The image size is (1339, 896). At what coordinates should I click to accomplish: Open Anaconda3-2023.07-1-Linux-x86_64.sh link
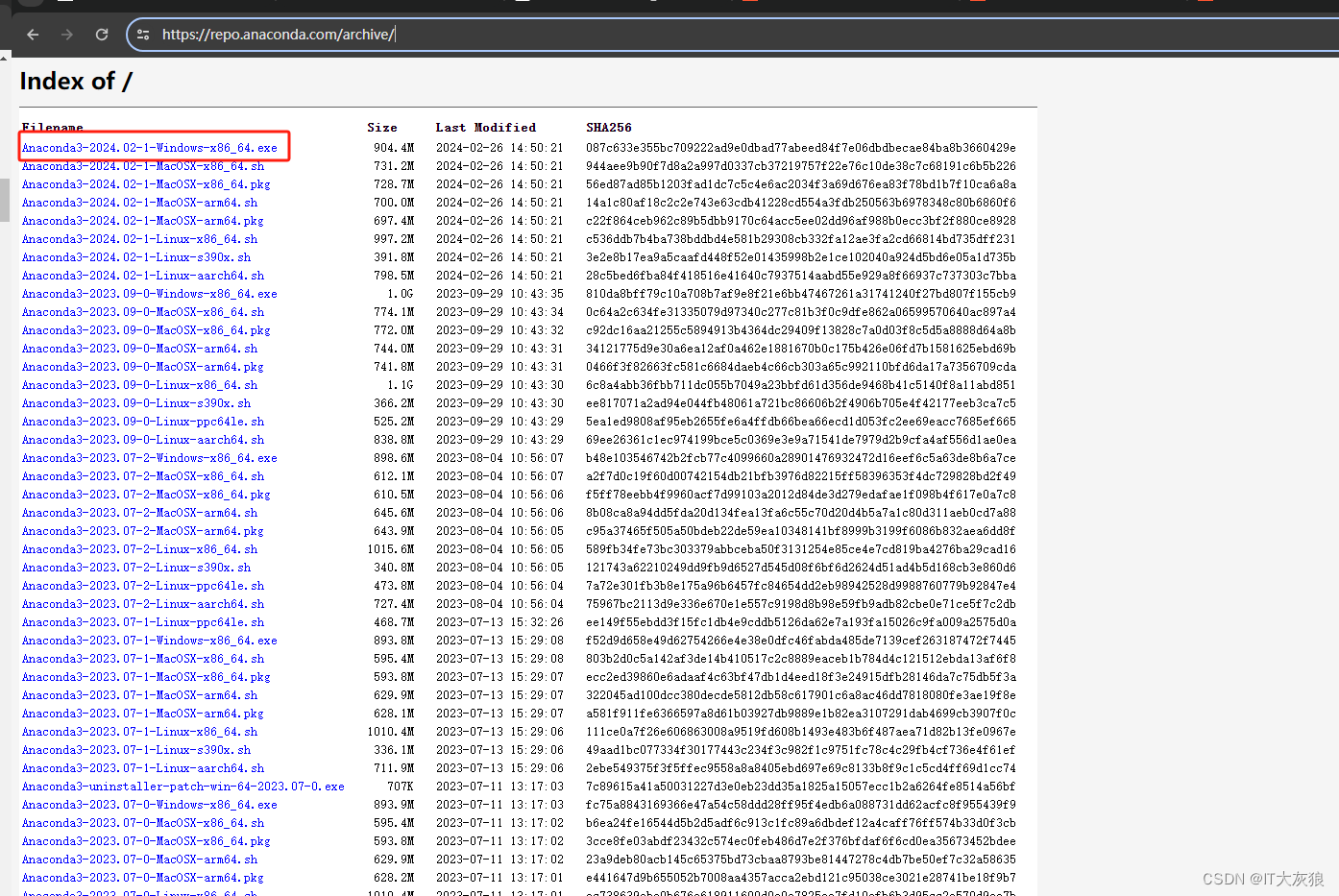click(x=140, y=732)
